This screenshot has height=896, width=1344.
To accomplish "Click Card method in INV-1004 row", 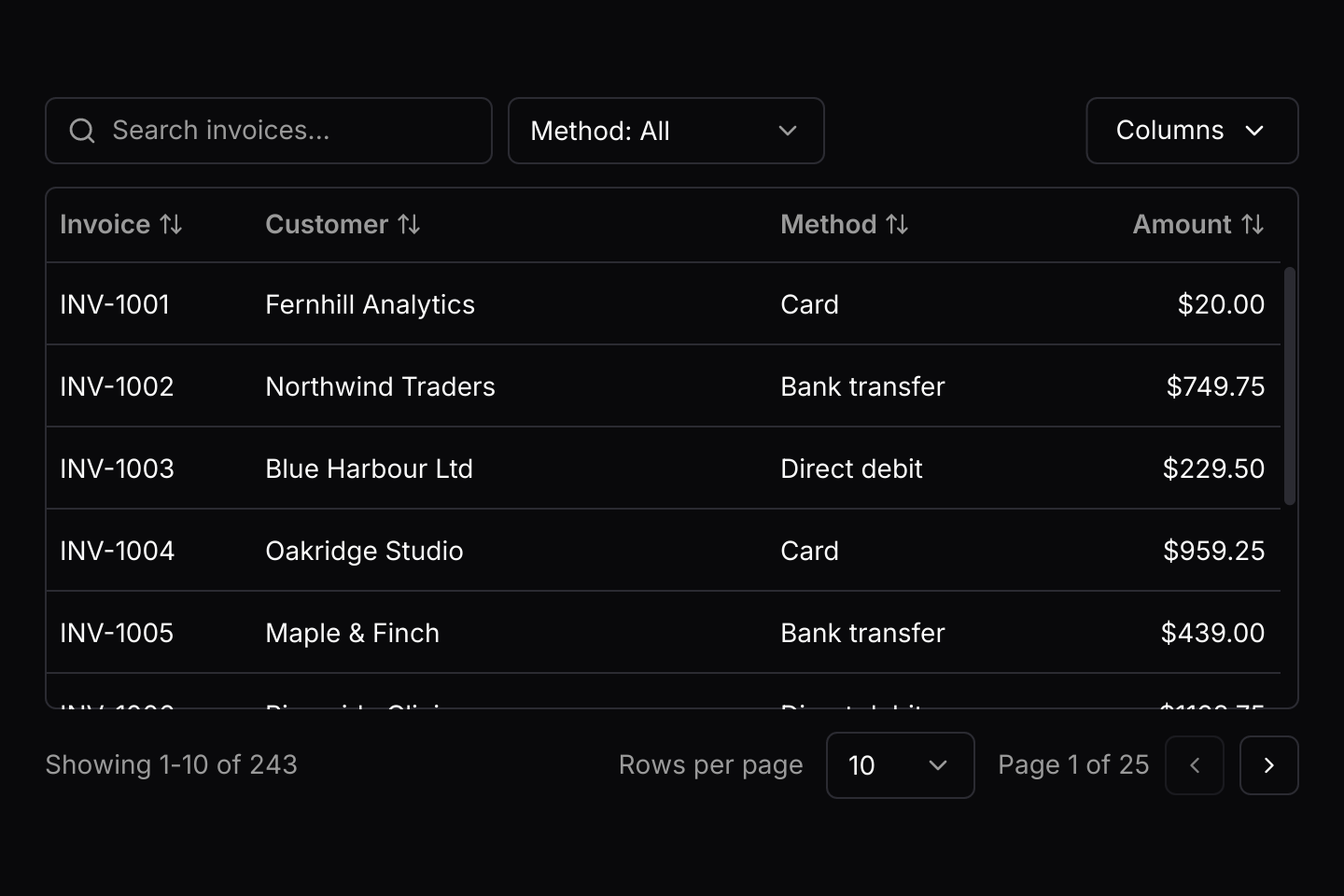I will (x=809, y=551).
